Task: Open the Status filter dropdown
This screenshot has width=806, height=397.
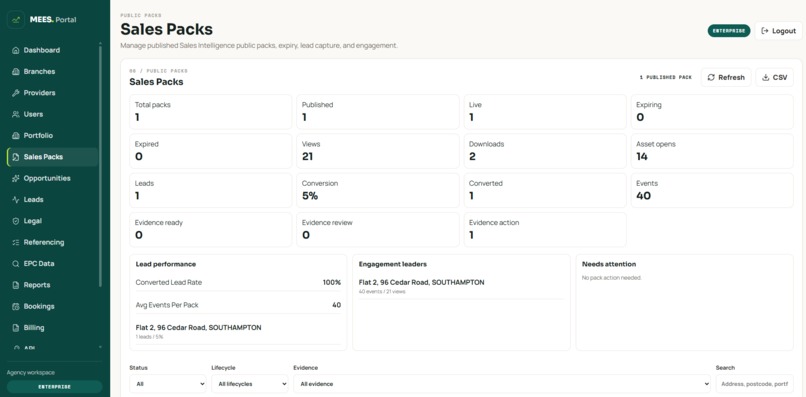Action: [168, 384]
